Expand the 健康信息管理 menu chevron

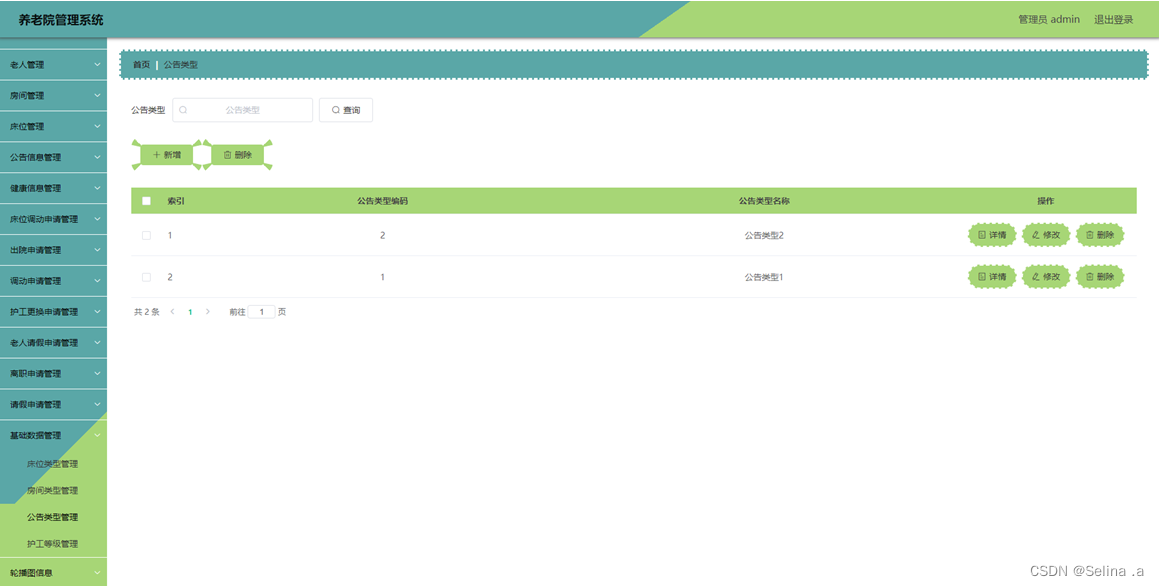click(97, 188)
